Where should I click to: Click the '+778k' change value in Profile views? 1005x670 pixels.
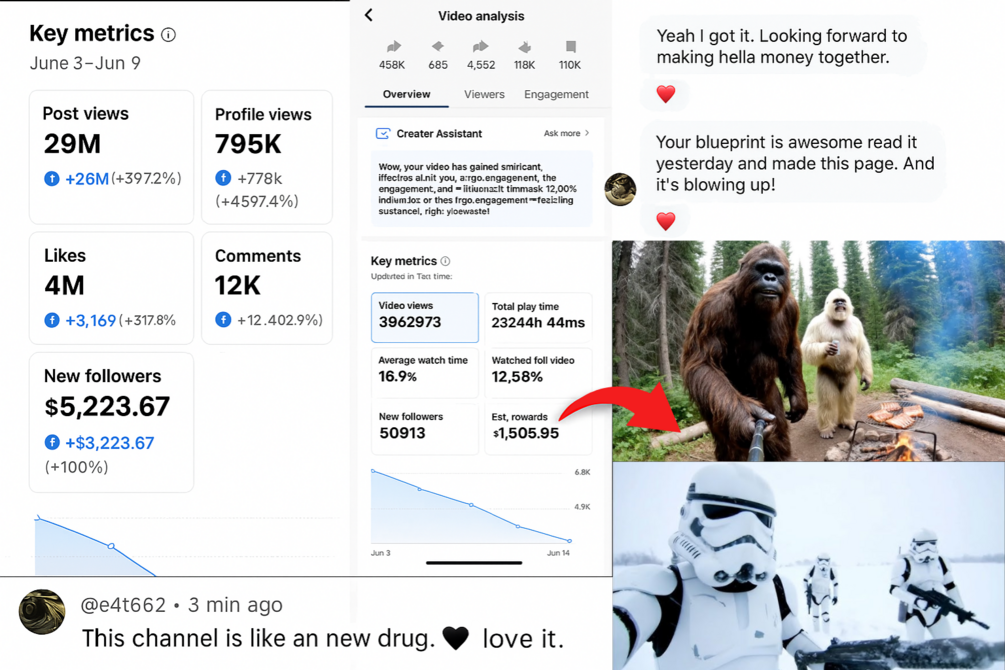click(260, 178)
